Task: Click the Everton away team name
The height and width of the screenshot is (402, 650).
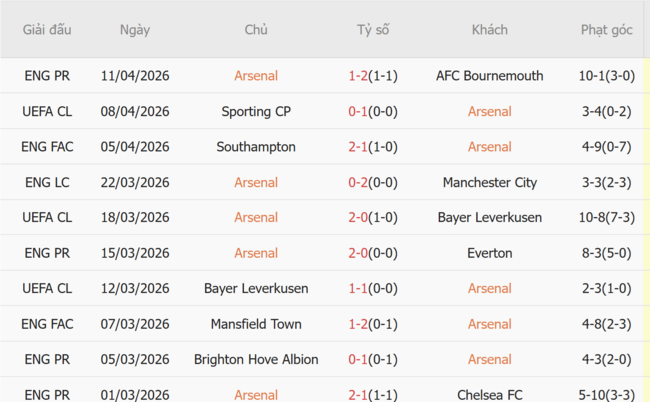Action: click(489, 253)
